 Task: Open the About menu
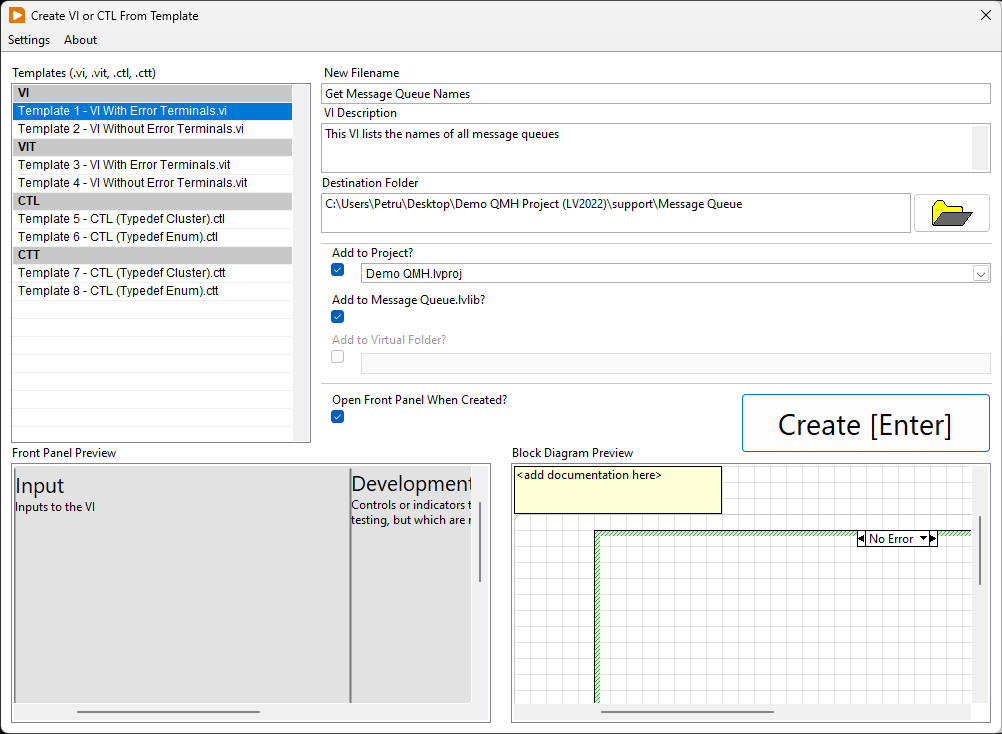[x=80, y=40]
